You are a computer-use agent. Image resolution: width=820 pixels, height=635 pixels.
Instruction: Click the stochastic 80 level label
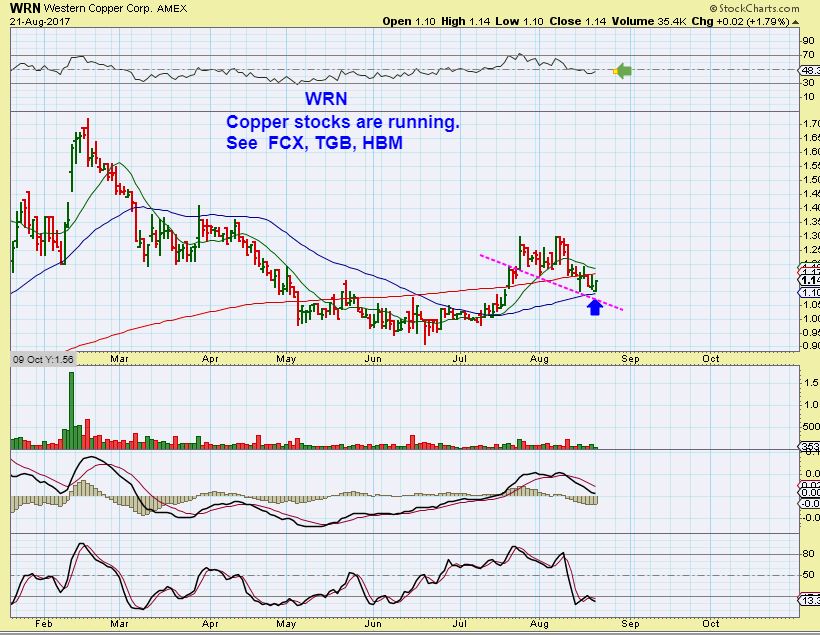coord(808,554)
